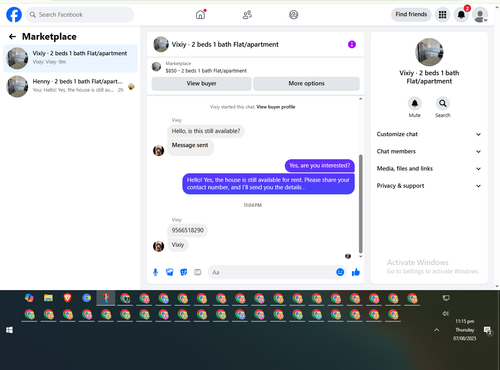Click the network display tray icon
Viewport: 500px width, 370px height.
pyautogui.click(x=446, y=298)
